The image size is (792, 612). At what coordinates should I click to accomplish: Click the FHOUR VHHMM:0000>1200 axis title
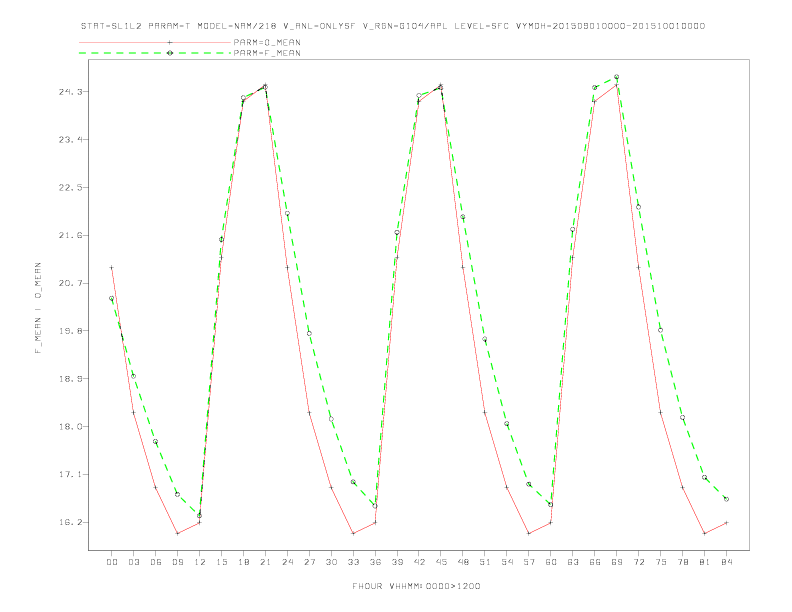click(x=416, y=586)
